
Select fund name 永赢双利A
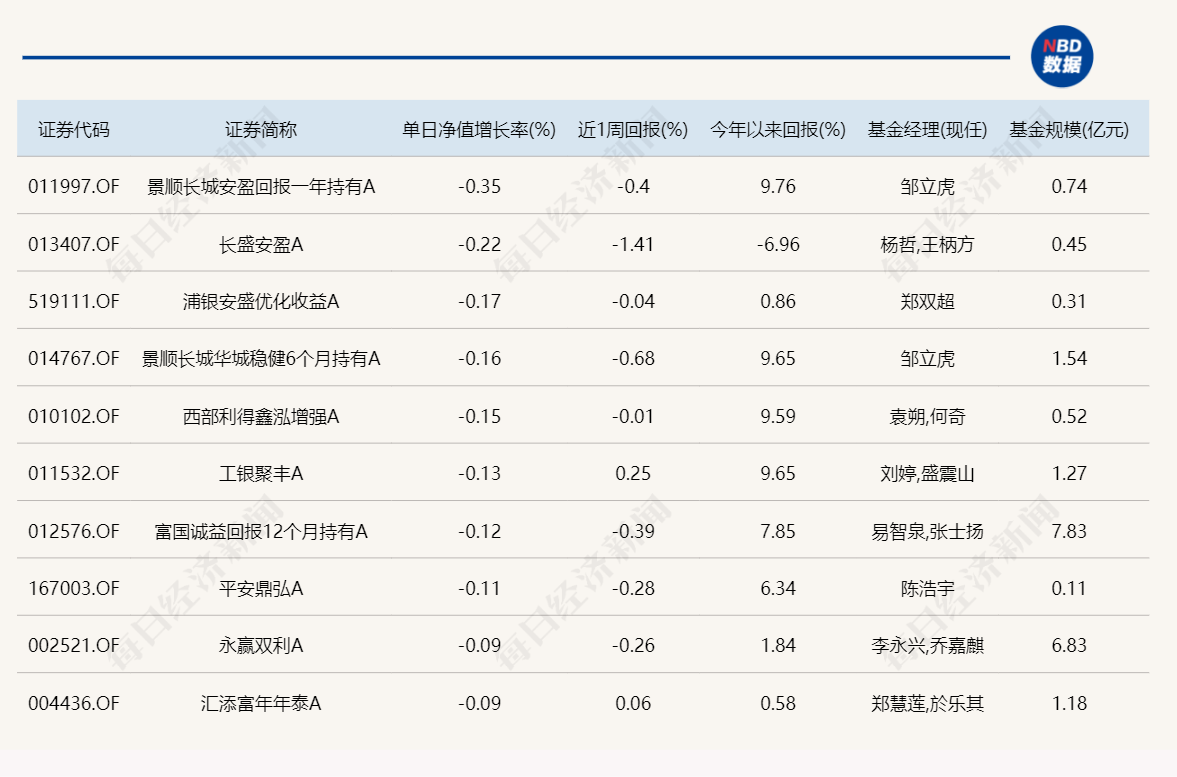261,645
